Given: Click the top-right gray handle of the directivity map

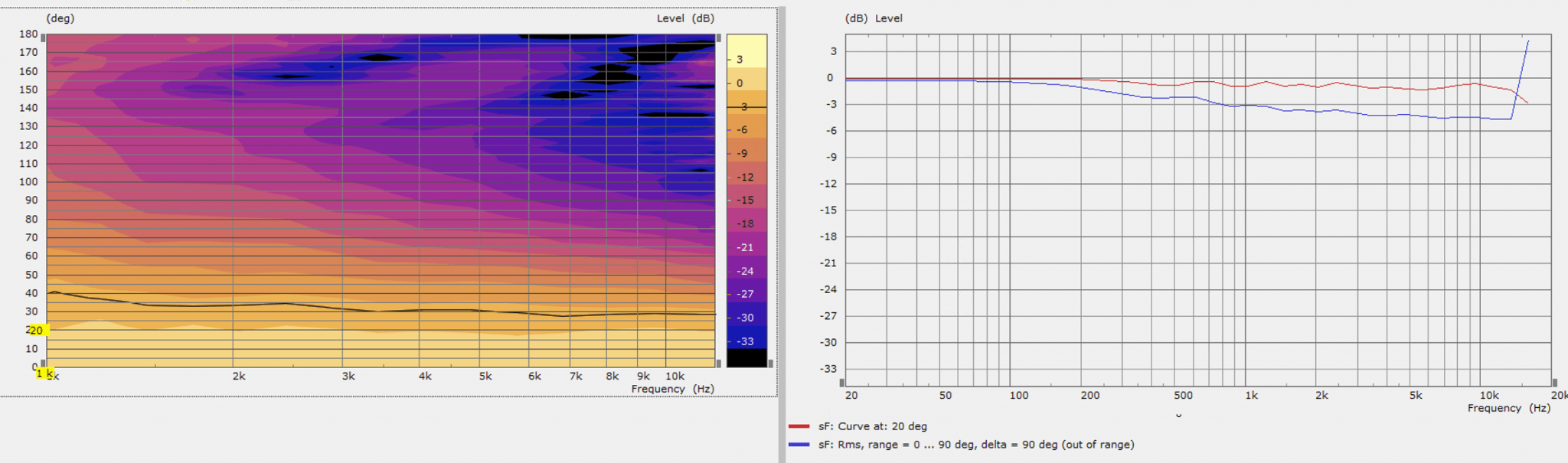Looking at the screenshot, I should [718, 37].
